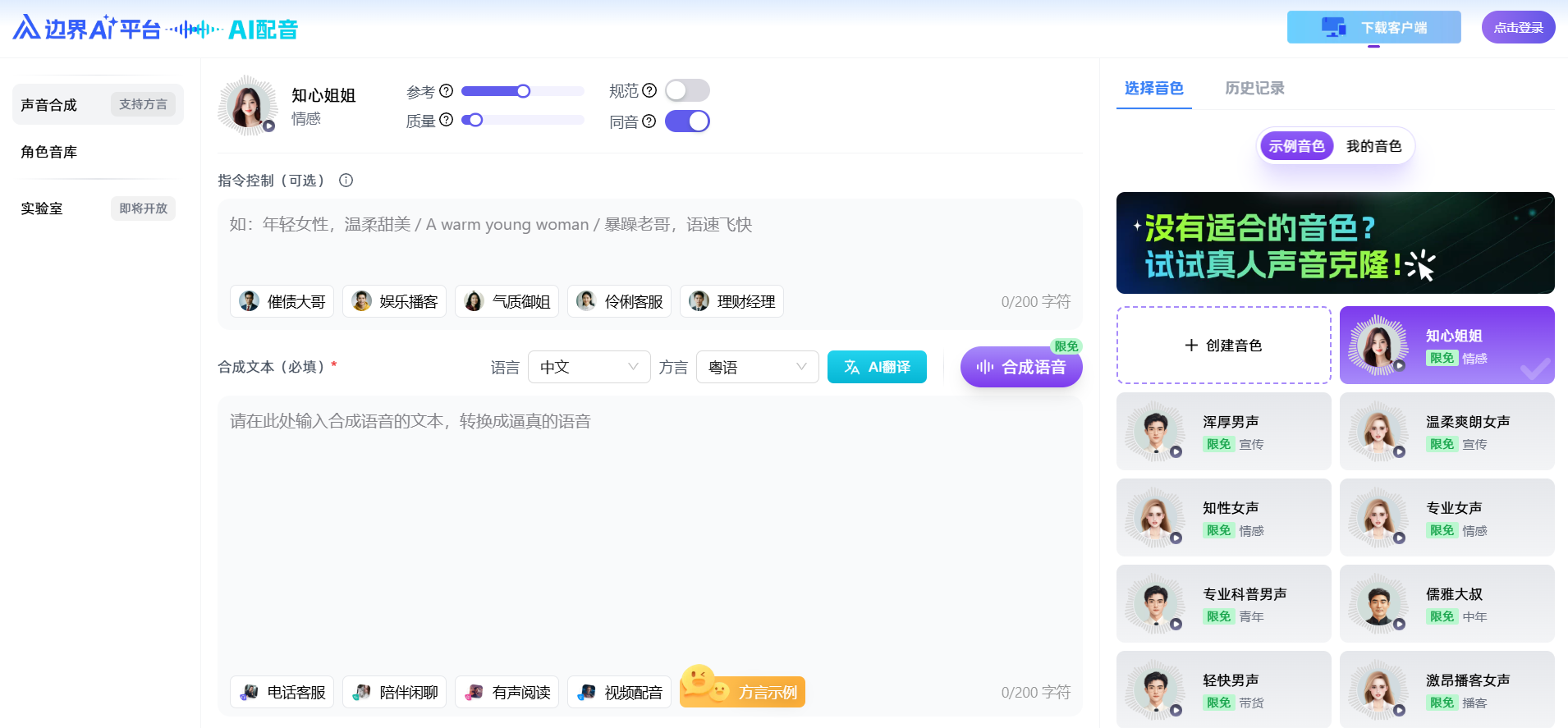The height and width of the screenshot is (728, 1568).
Task: Open the 历史记录 tab
Action: click(1254, 88)
